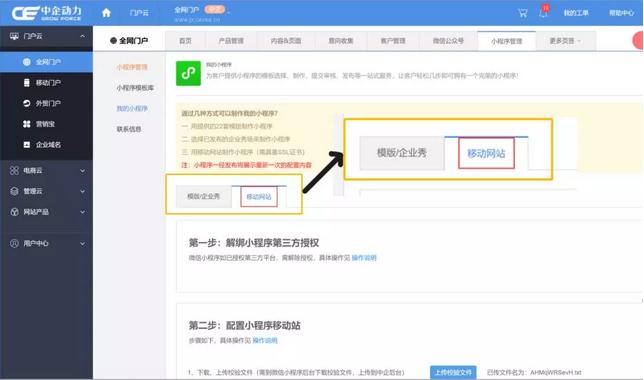Switch to the 产品管理 tab

231,41
